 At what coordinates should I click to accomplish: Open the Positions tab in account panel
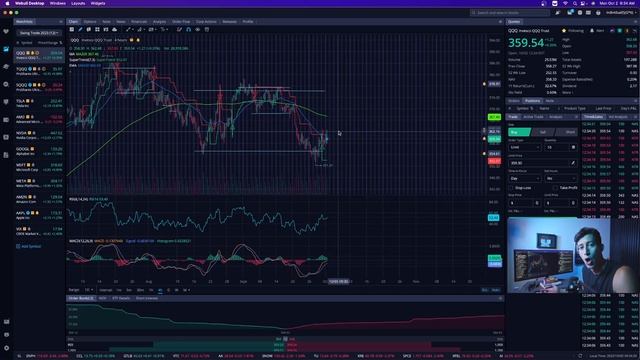point(532,101)
